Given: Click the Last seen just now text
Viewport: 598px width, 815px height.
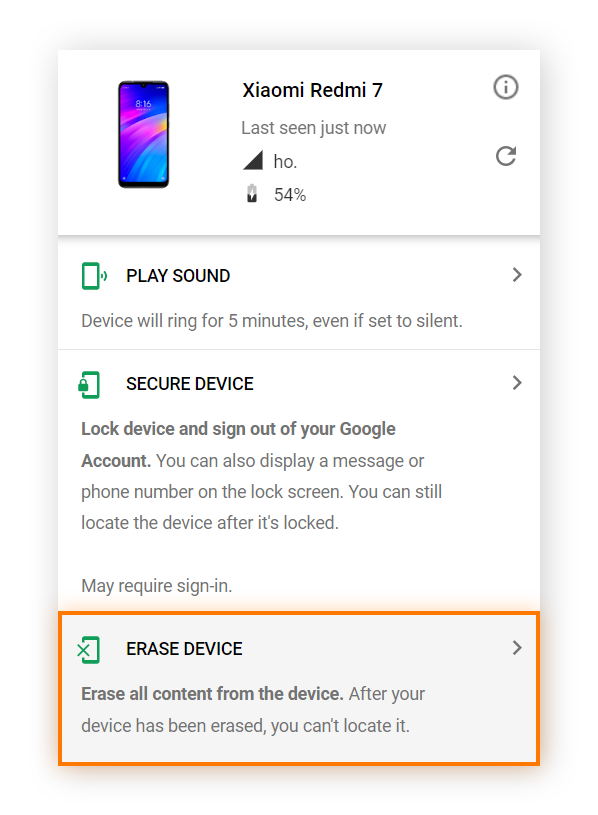Looking at the screenshot, I should 314,127.
